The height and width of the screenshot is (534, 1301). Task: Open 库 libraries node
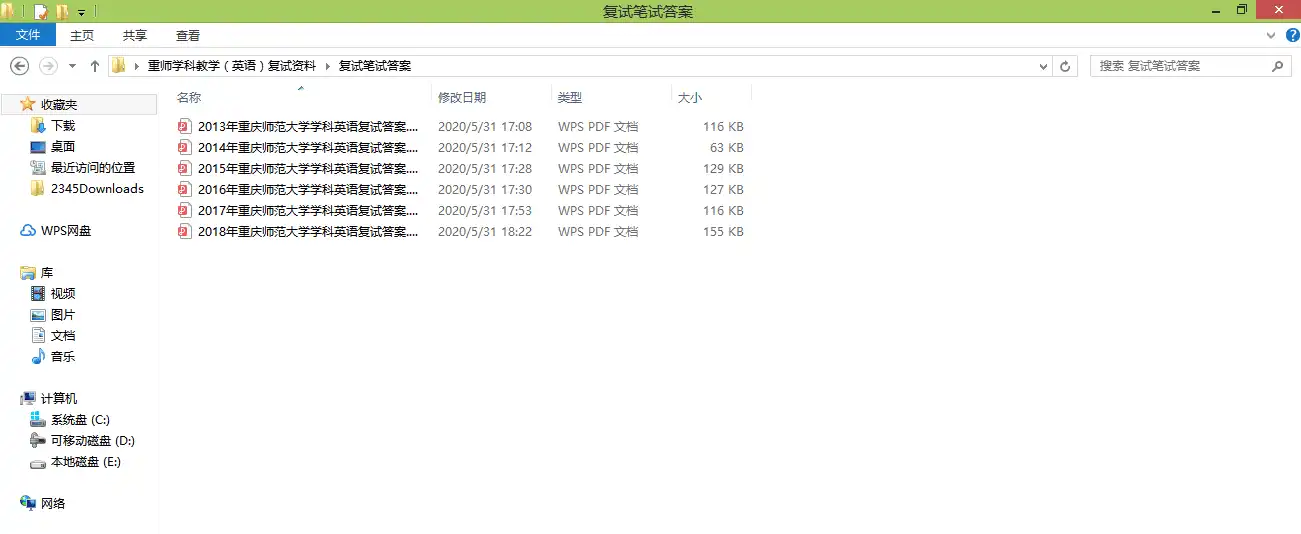pos(47,273)
